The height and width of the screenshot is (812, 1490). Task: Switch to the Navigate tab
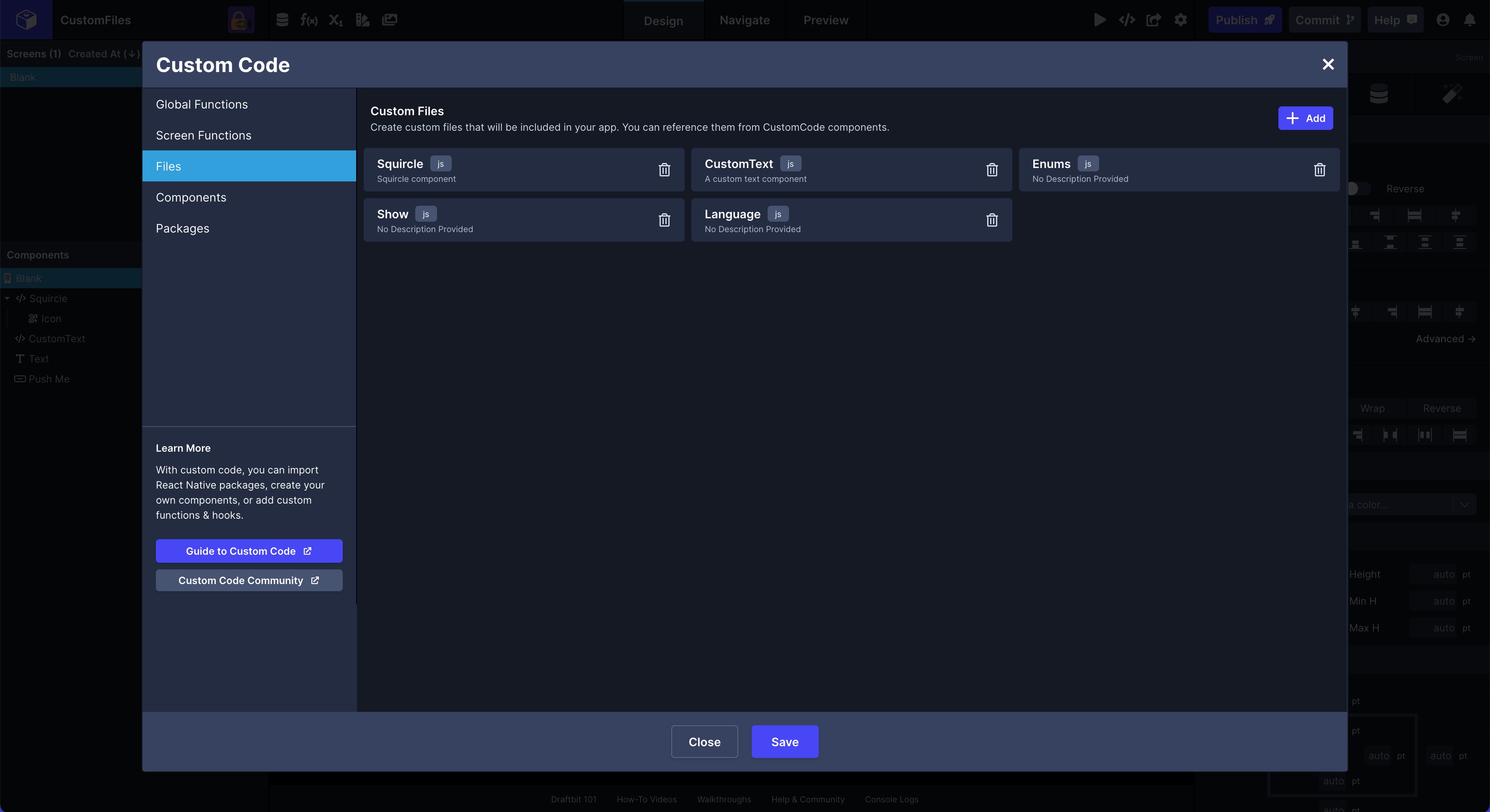point(745,20)
